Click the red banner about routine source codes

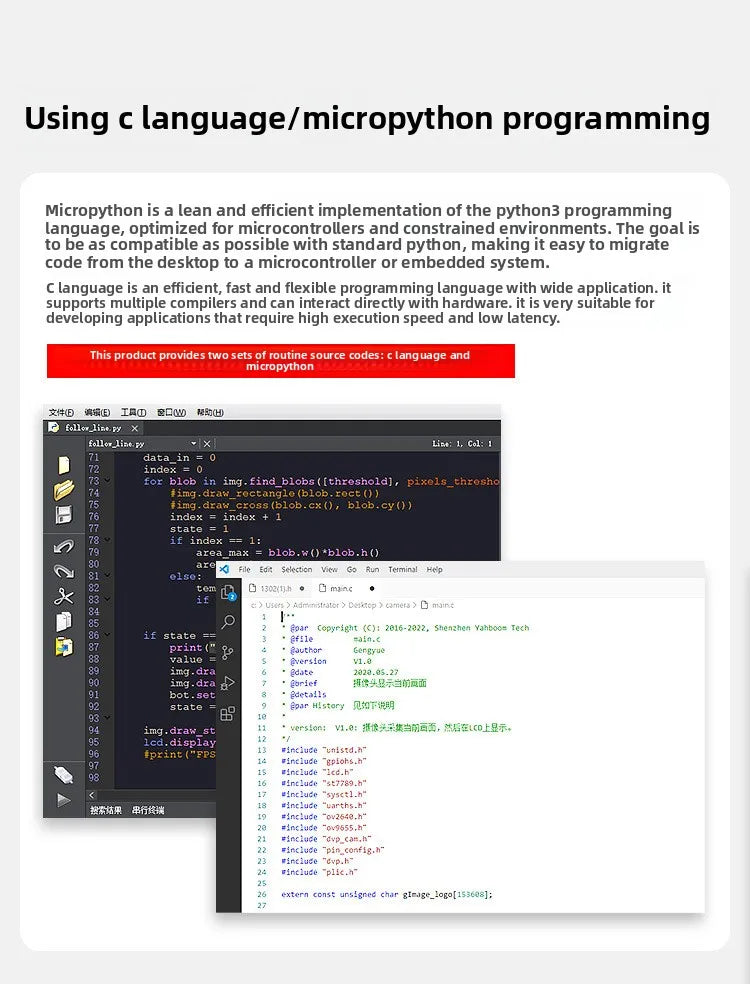(281, 361)
